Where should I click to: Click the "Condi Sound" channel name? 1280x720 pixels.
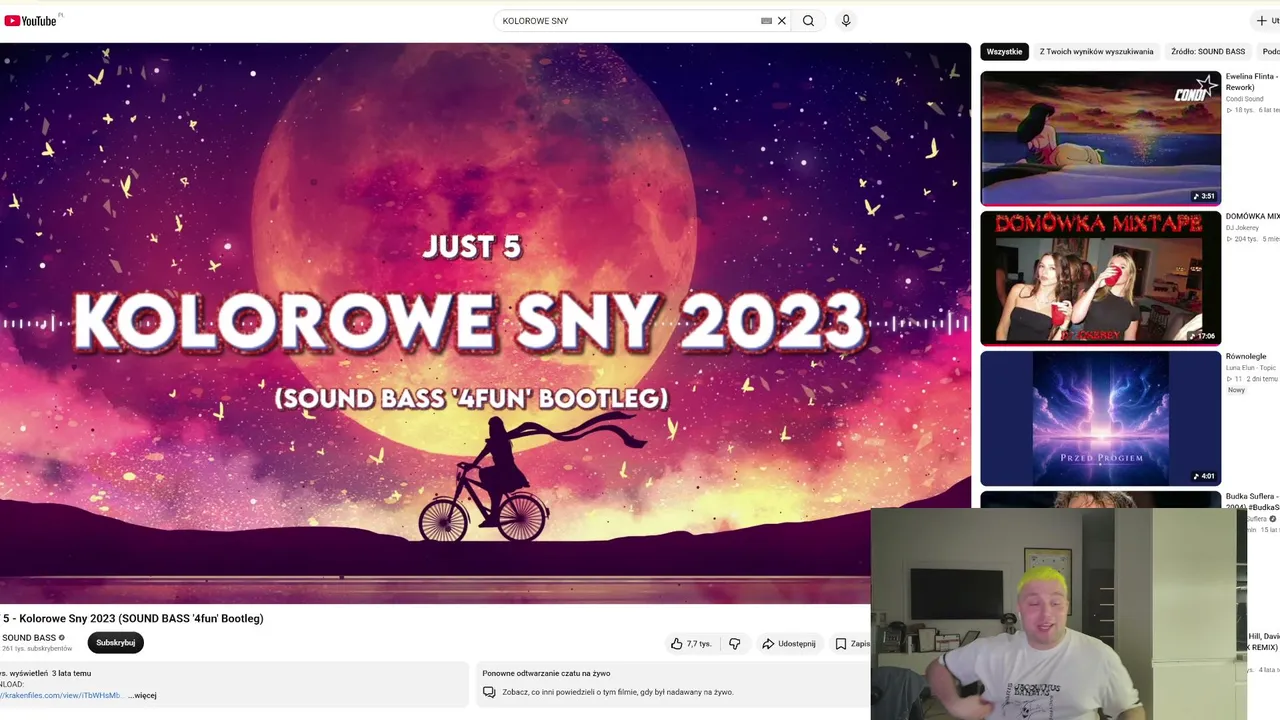pos(1245,99)
